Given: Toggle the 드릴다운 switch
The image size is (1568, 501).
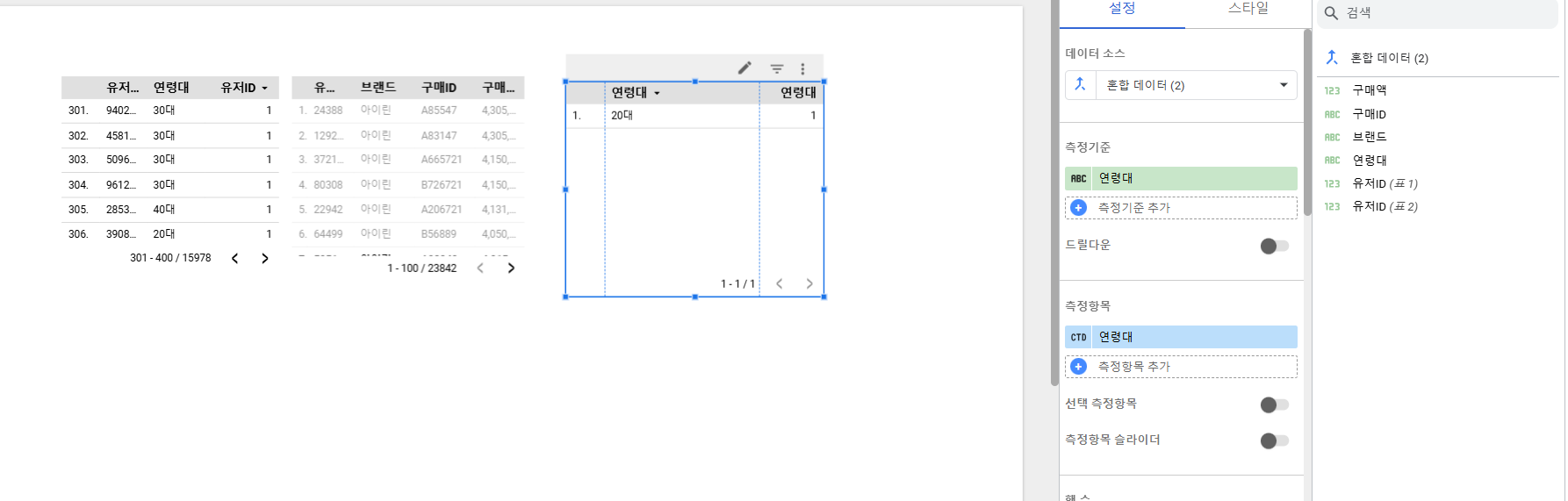Looking at the screenshot, I should tap(1274, 246).
